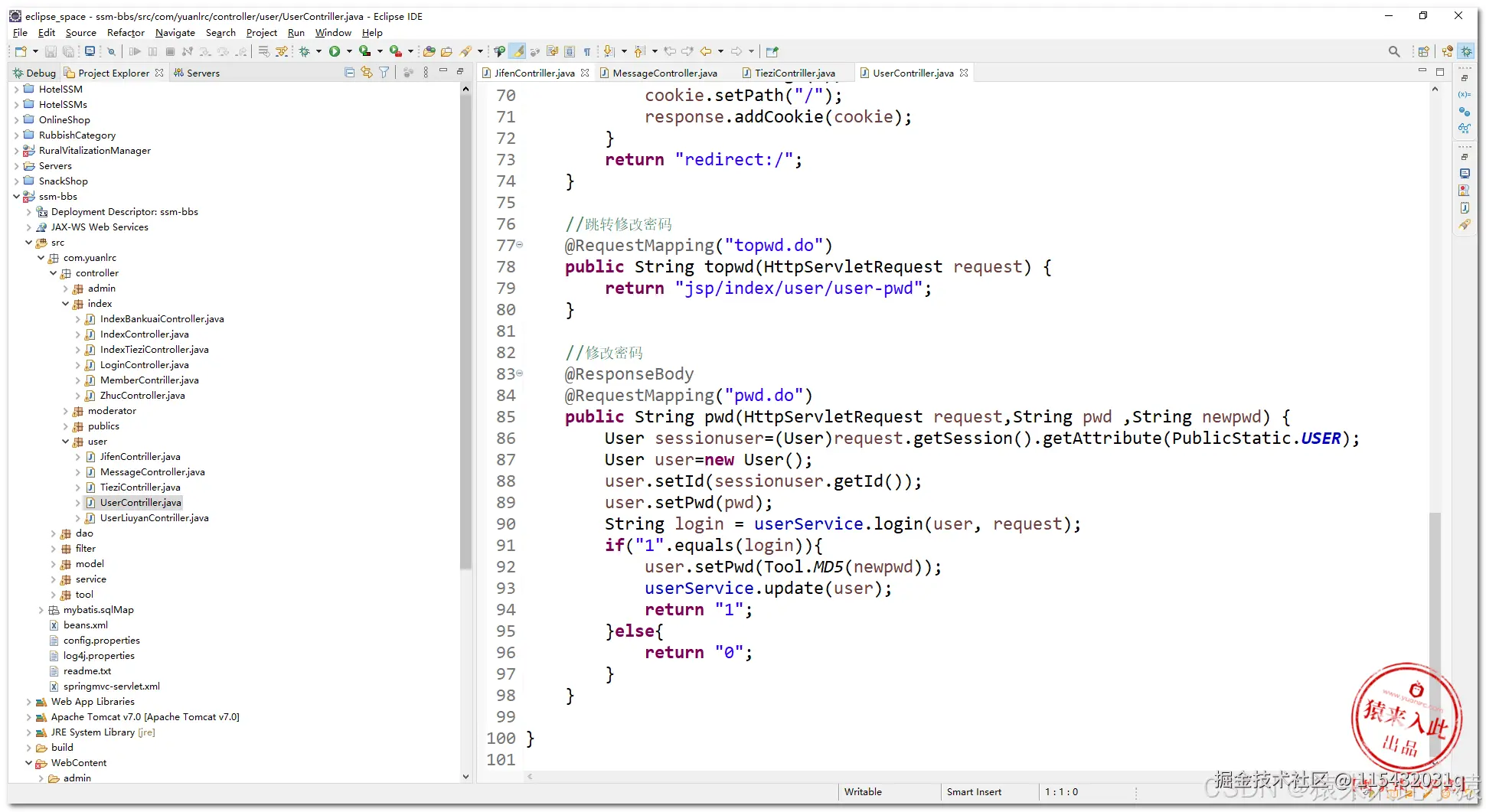The width and height of the screenshot is (1486, 812).
Task: Open the Refactor menu
Action: pos(126,33)
